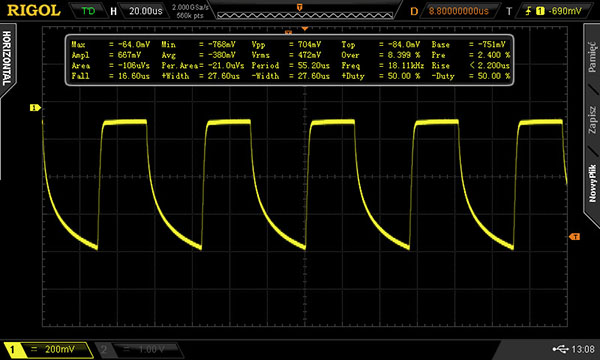This screenshot has width=600, height=360.
Task: Select the NowyPlik menu item
Action: coord(592,183)
